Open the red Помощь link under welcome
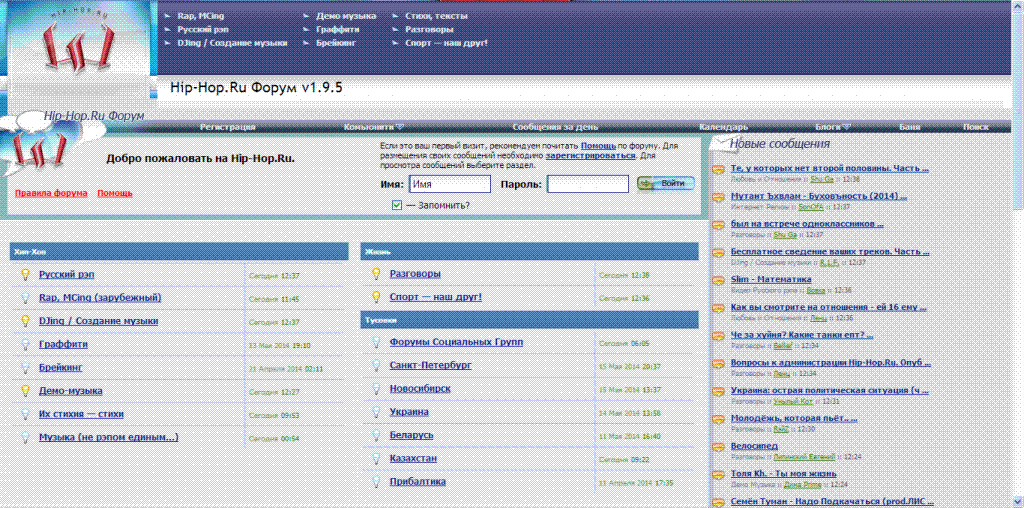 pos(115,193)
